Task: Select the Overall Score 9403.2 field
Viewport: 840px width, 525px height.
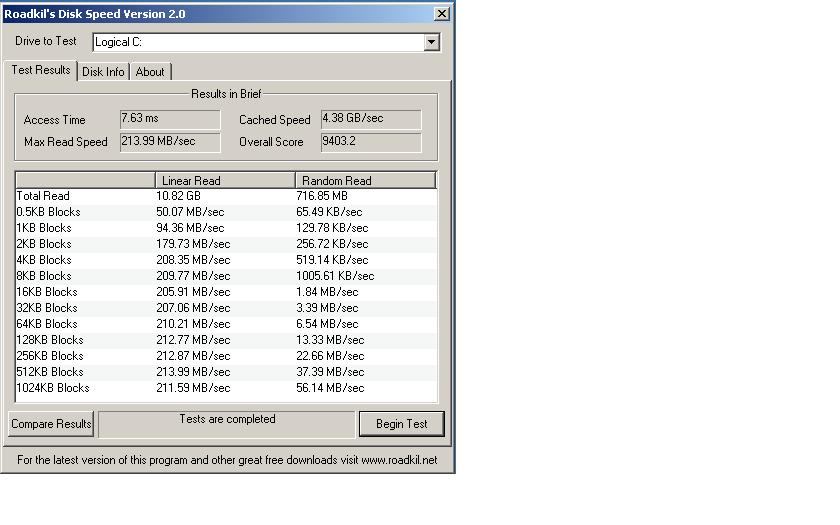Action: pyautogui.click(x=371, y=142)
